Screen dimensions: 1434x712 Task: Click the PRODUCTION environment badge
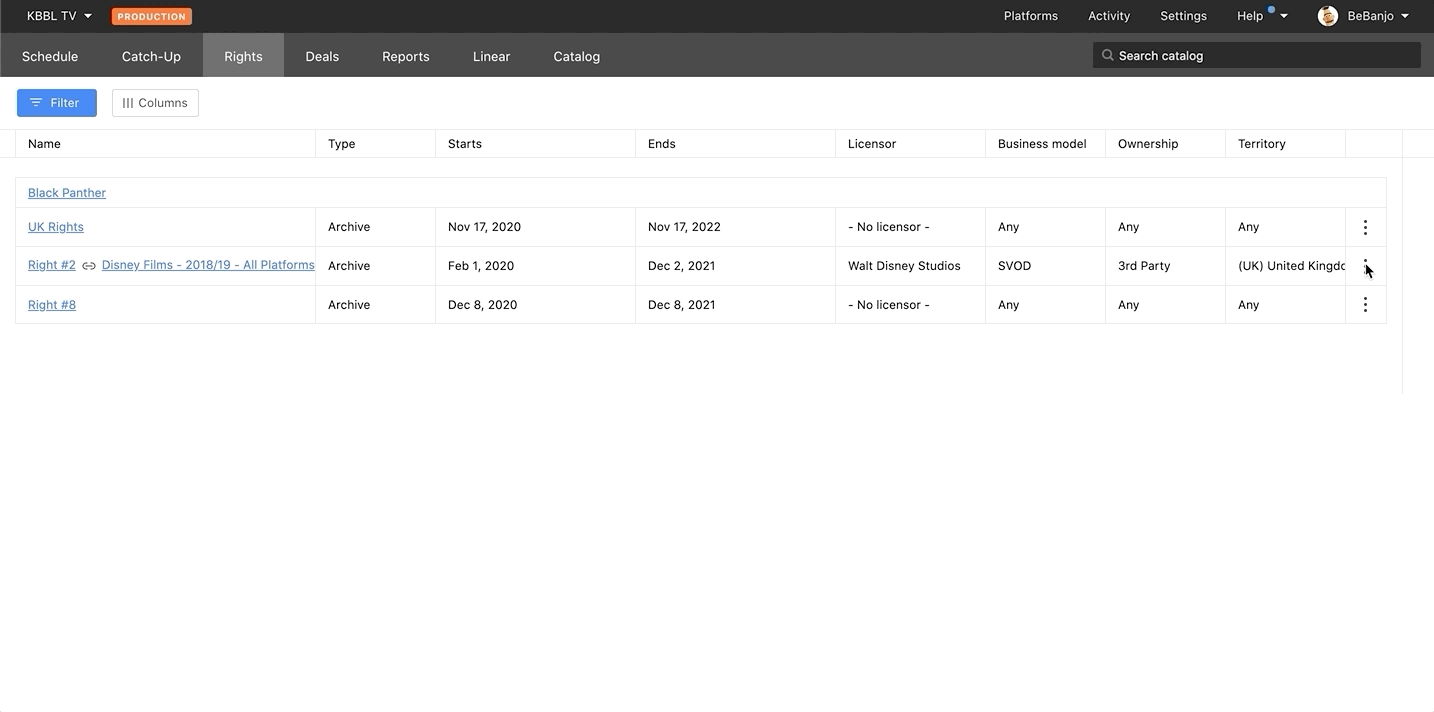pyautogui.click(x=152, y=16)
